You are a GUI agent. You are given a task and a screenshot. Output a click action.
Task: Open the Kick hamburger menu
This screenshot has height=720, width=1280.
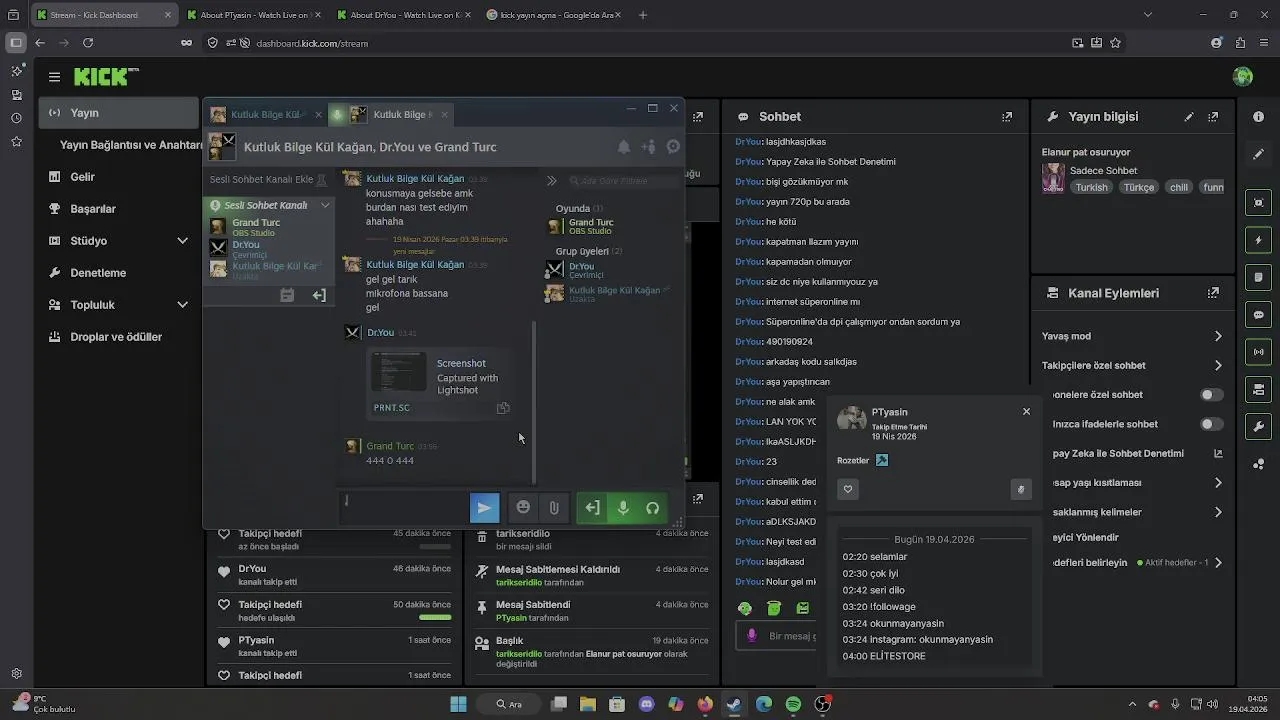coord(54,77)
